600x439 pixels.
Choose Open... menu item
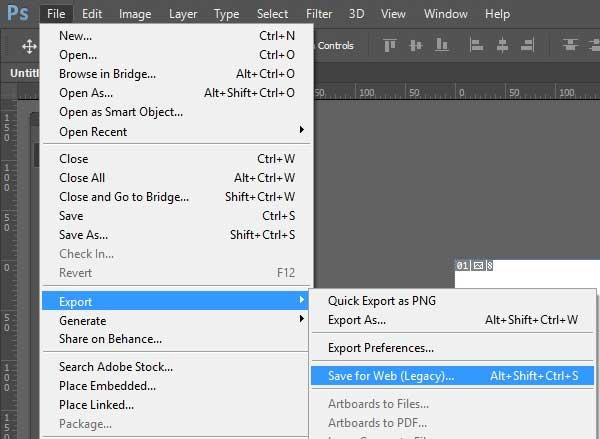click(177, 55)
